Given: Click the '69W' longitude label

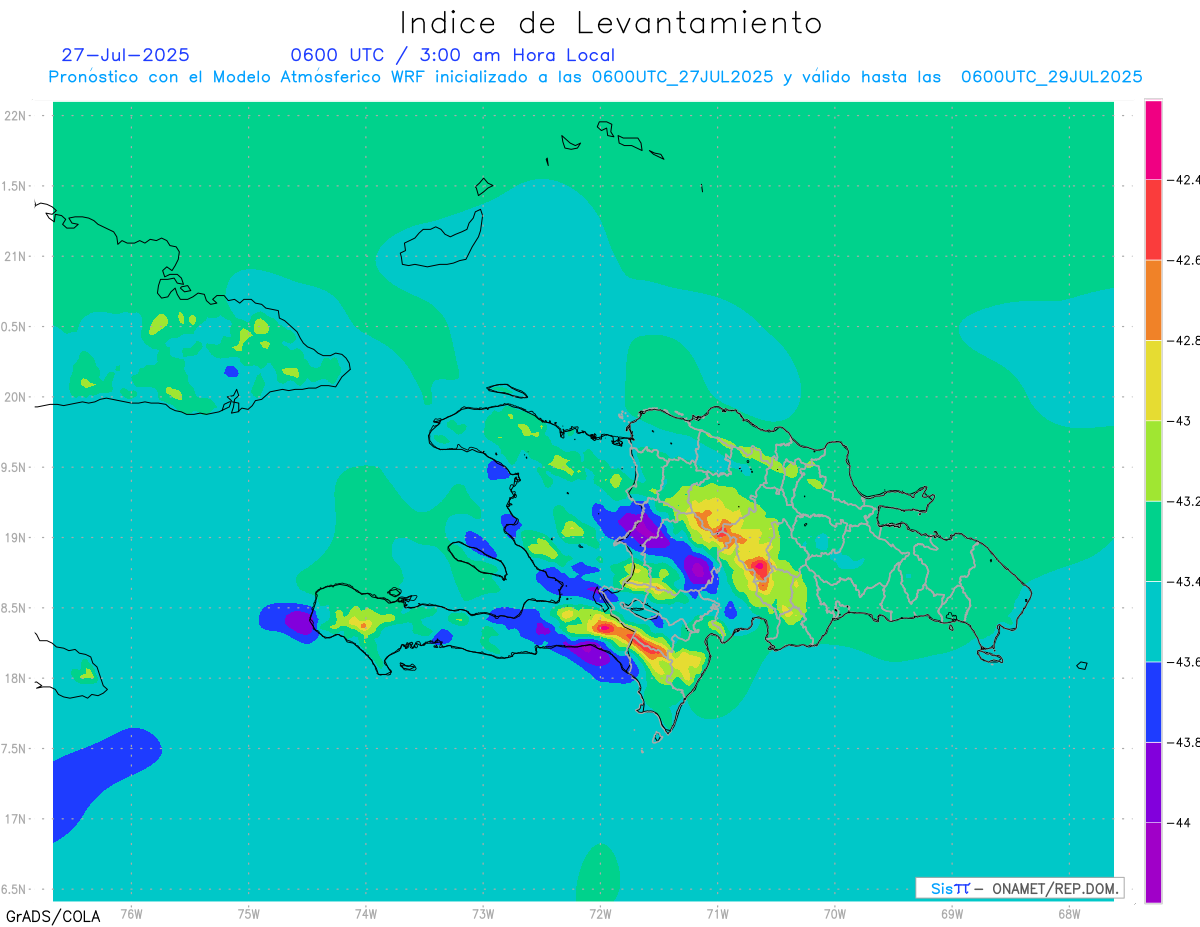Looking at the screenshot, I should tap(952, 914).
